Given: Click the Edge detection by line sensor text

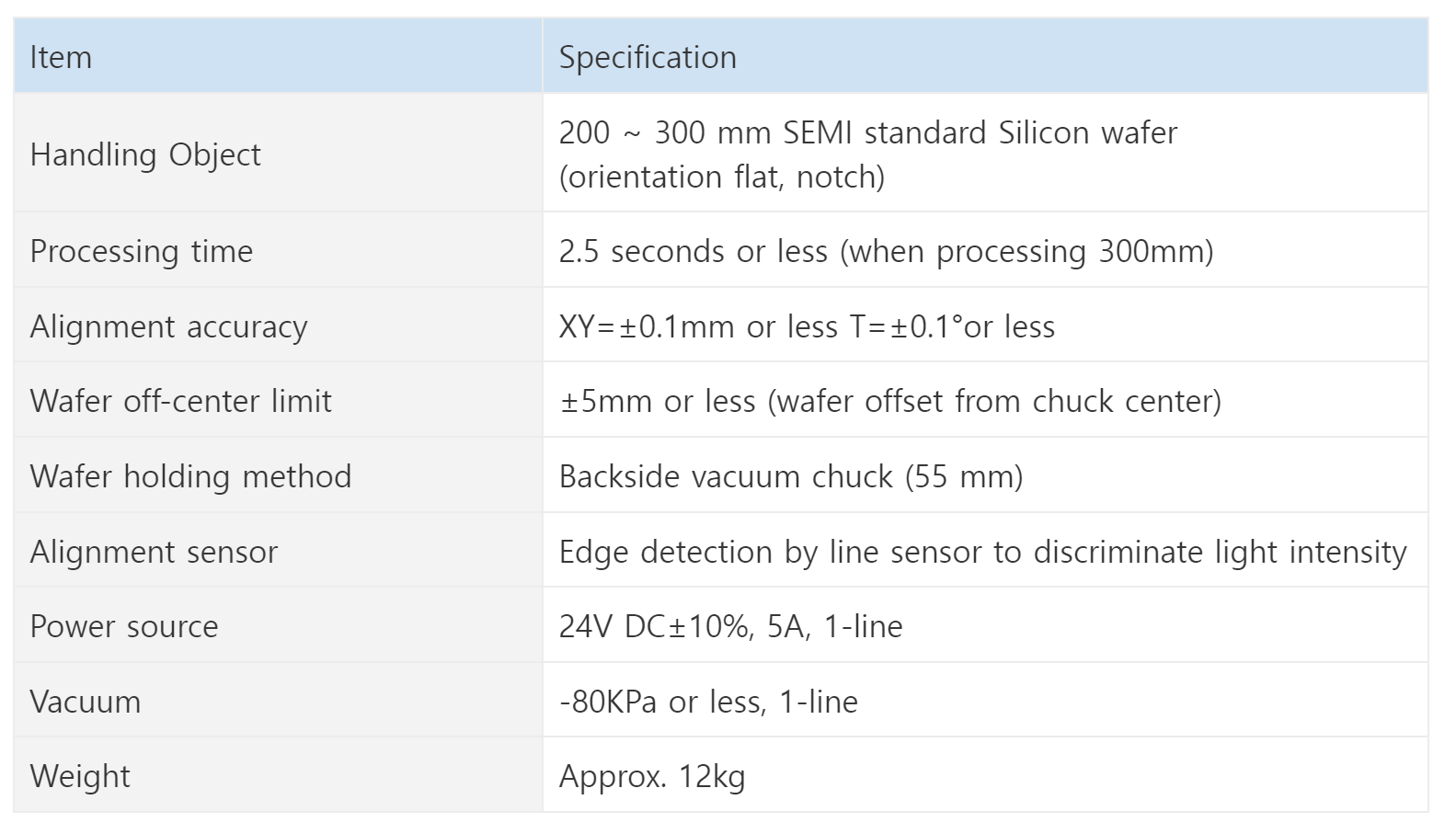Looking at the screenshot, I should point(983,552).
